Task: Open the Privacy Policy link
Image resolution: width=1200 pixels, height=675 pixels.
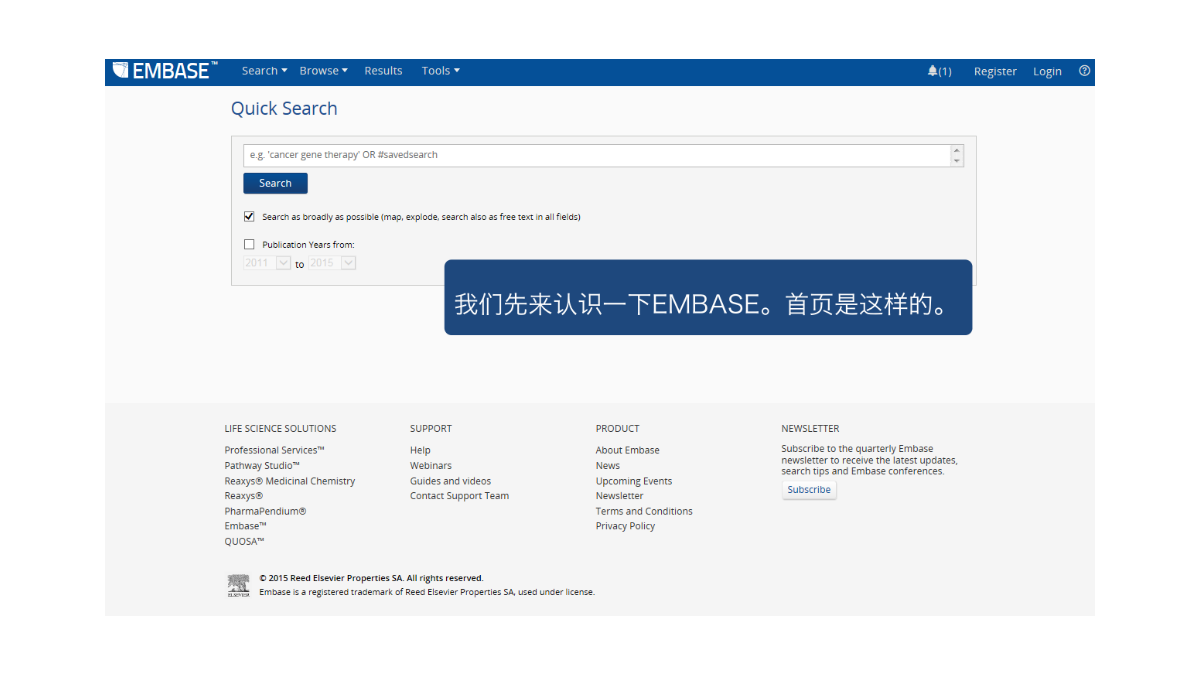Action: (x=625, y=526)
